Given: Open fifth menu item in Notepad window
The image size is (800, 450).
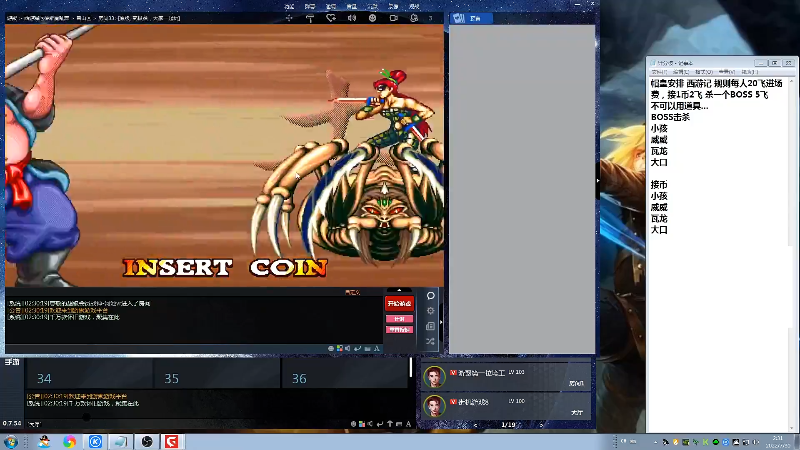Looking at the screenshot, I should [x=749, y=72].
